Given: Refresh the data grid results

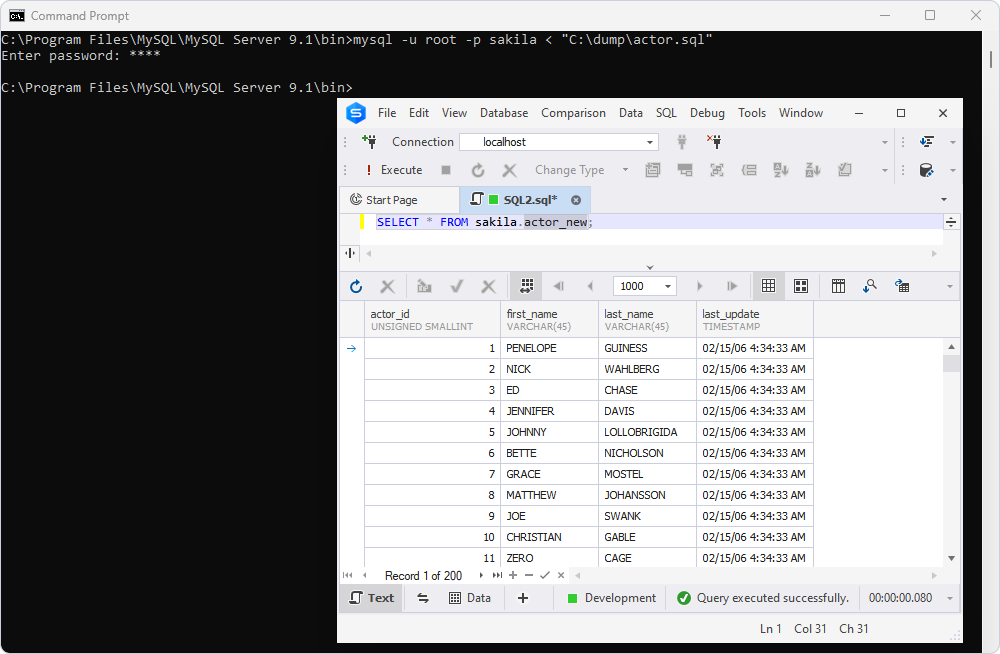Looking at the screenshot, I should tap(356, 286).
